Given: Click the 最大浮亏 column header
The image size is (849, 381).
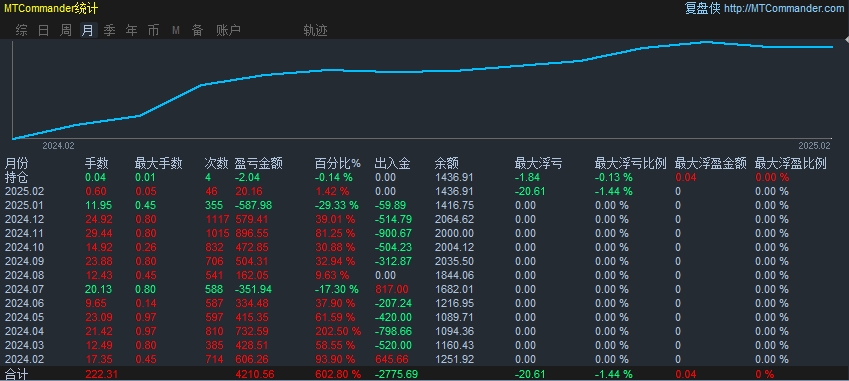Looking at the screenshot, I should [538, 163].
